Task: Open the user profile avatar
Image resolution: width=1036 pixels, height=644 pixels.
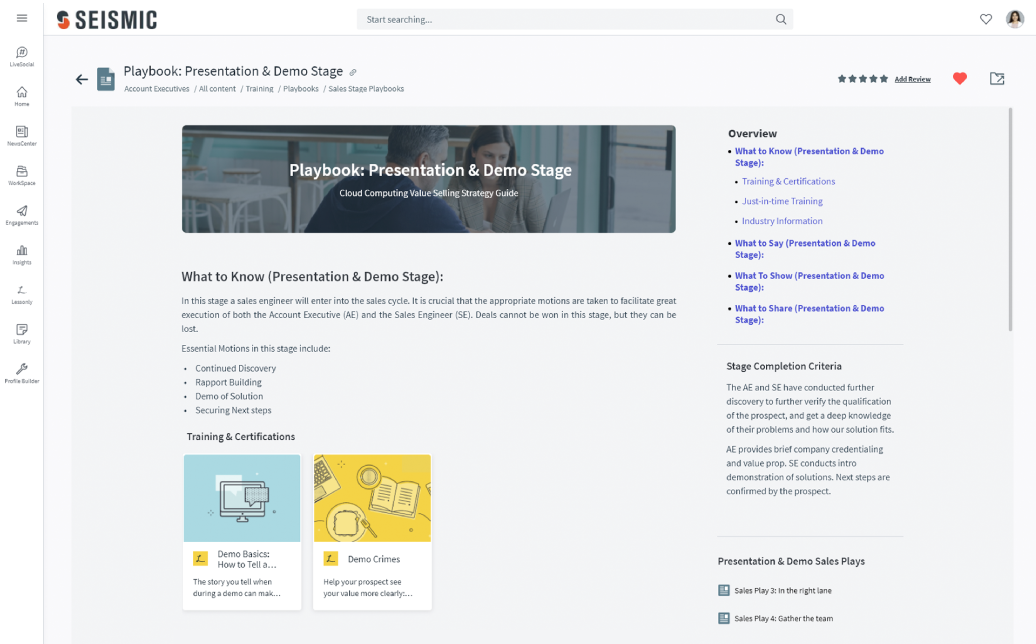Action: (1015, 19)
